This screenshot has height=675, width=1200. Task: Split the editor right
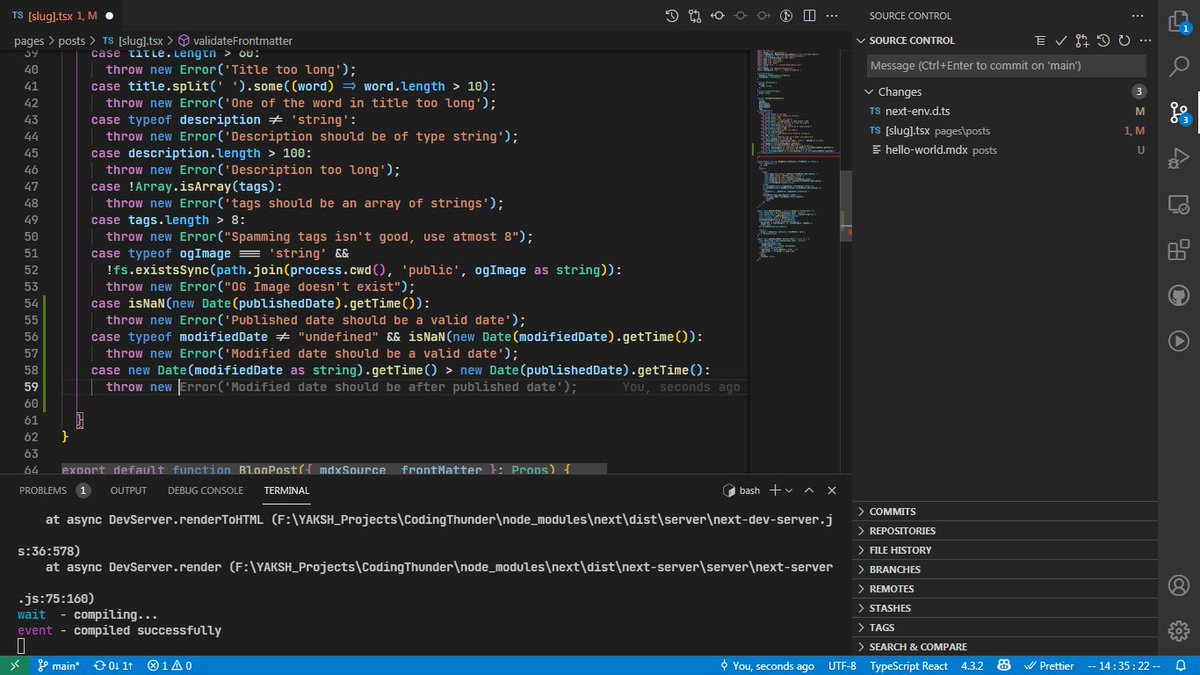coord(809,15)
